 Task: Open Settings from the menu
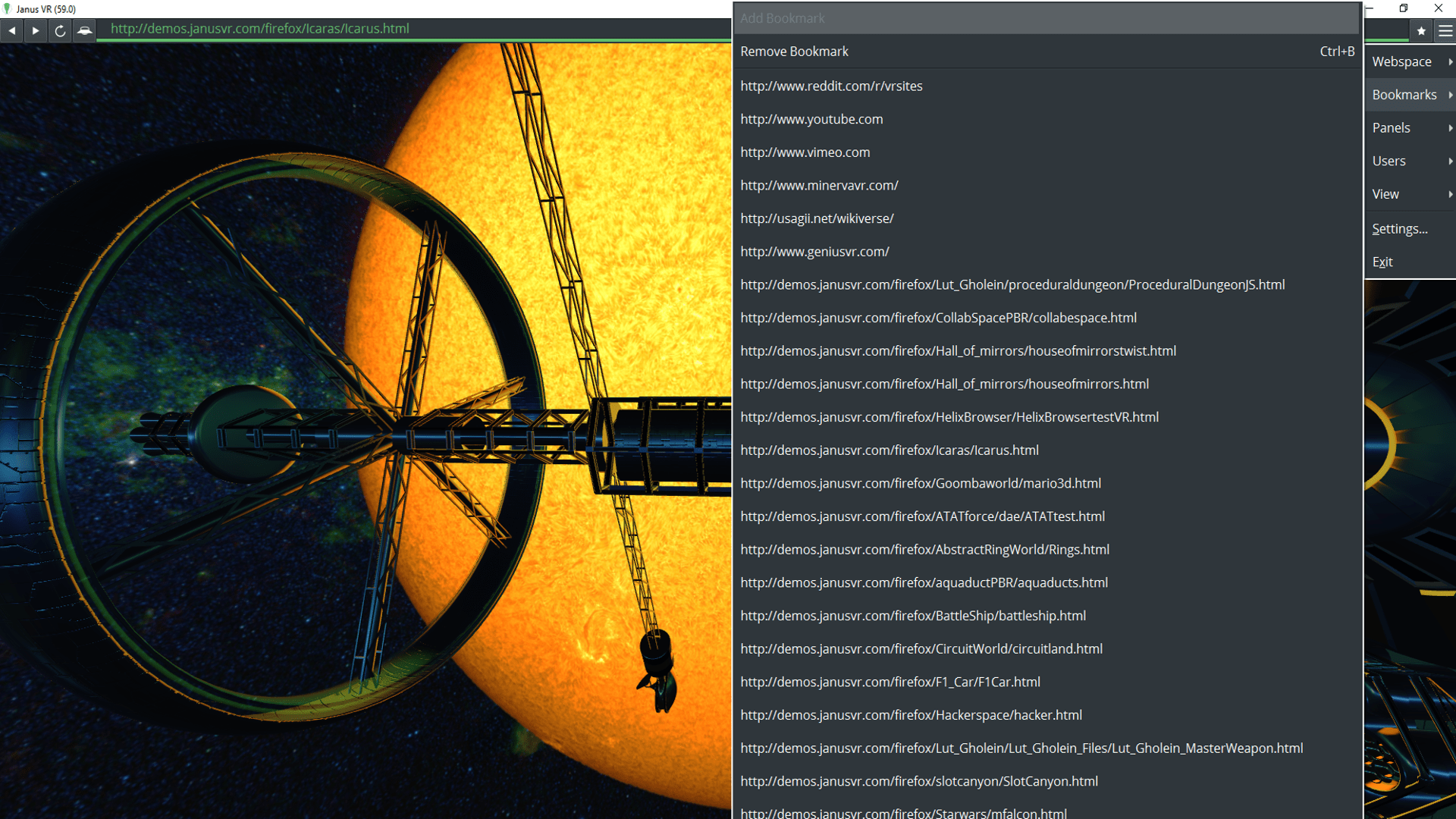tap(1400, 228)
